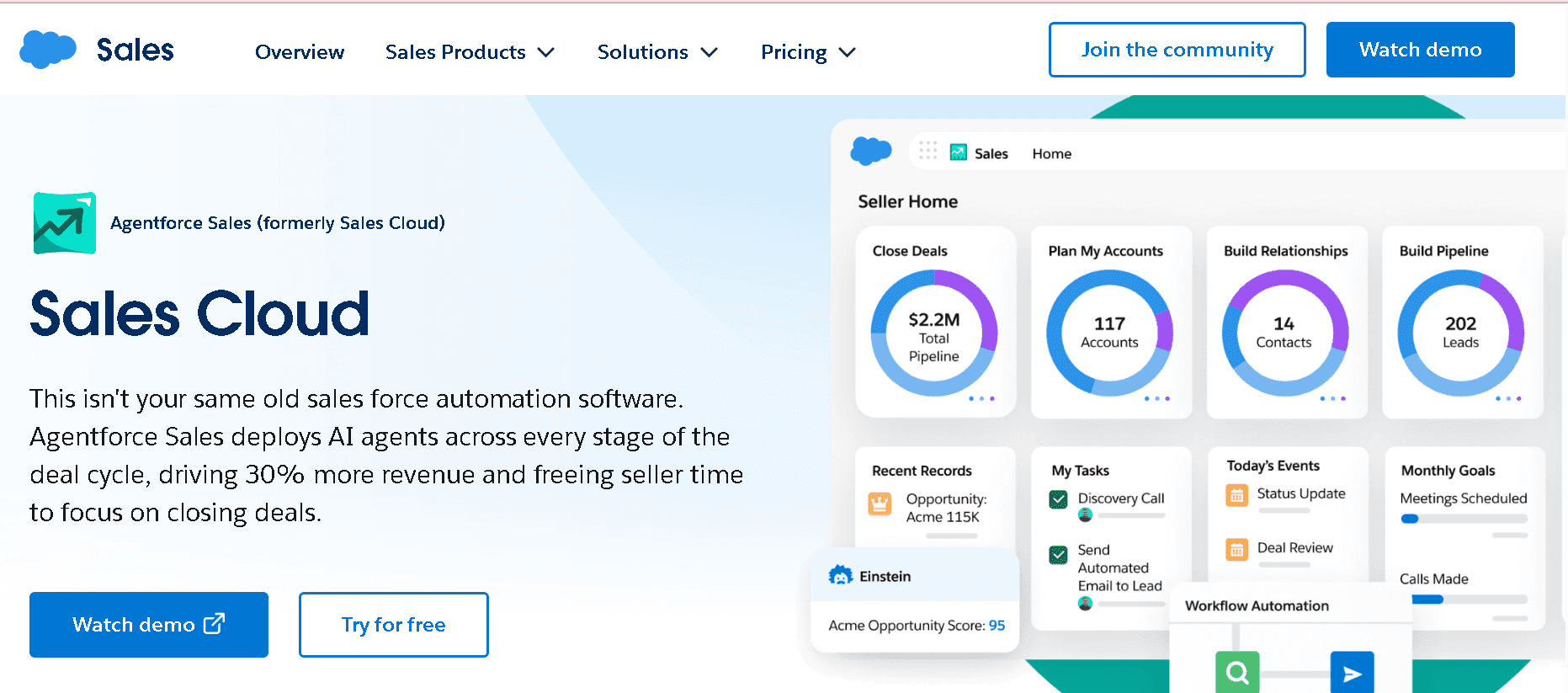Click the blue send arrow icon in Workflow Automation

pos(1352,672)
